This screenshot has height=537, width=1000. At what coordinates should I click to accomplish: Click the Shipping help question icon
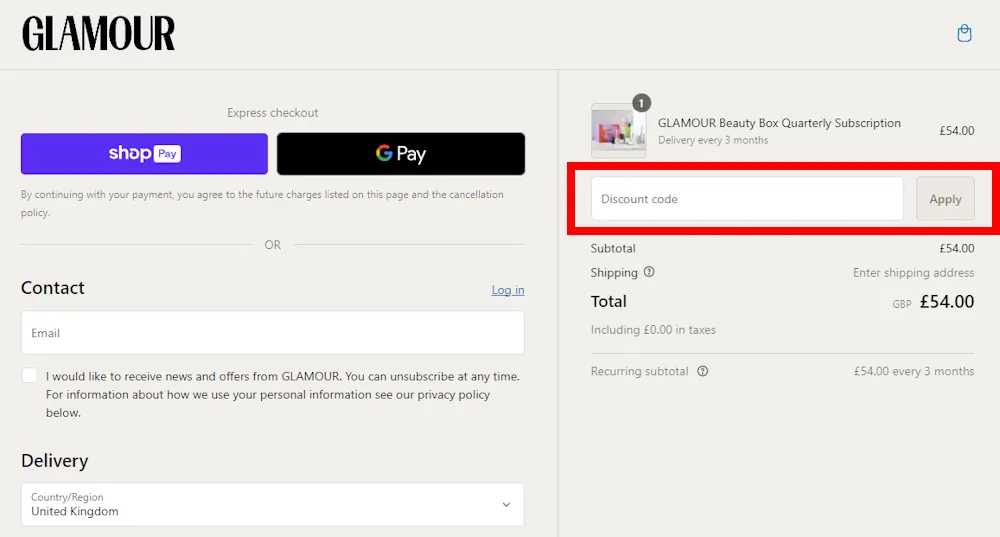(649, 272)
